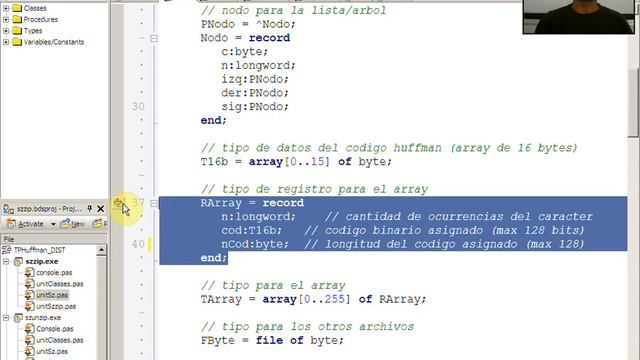Image resolution: width=640 pixels, height=360 pixels.
Task: Click the szzip.exe project icon
Action: point(18,262)
